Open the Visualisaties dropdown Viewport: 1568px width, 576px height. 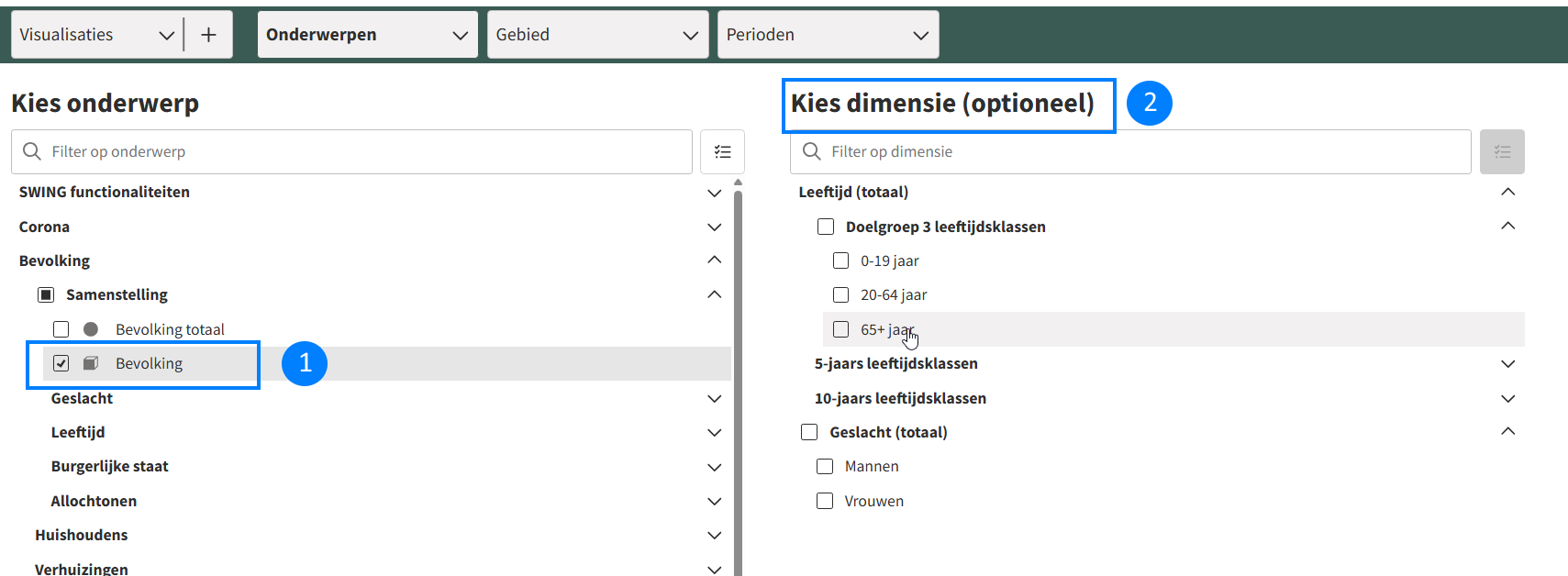click(x=97, y=35)
